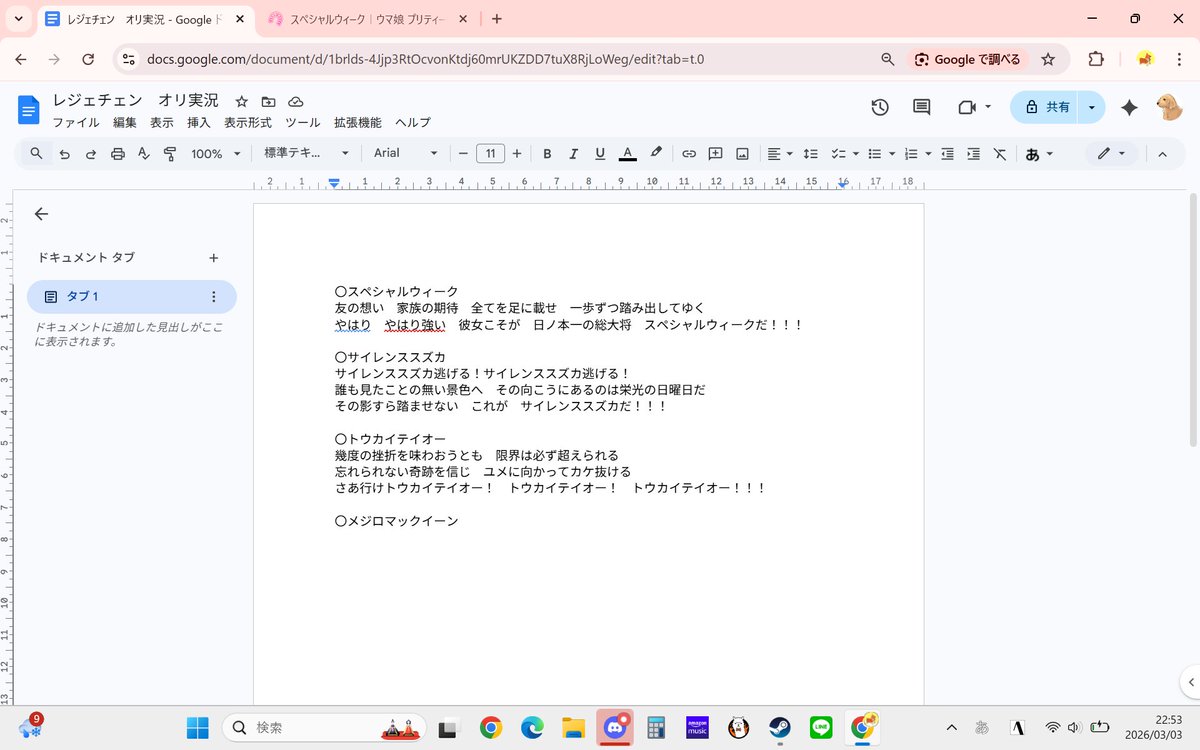Click the Google で調べる button

point(967,59)
